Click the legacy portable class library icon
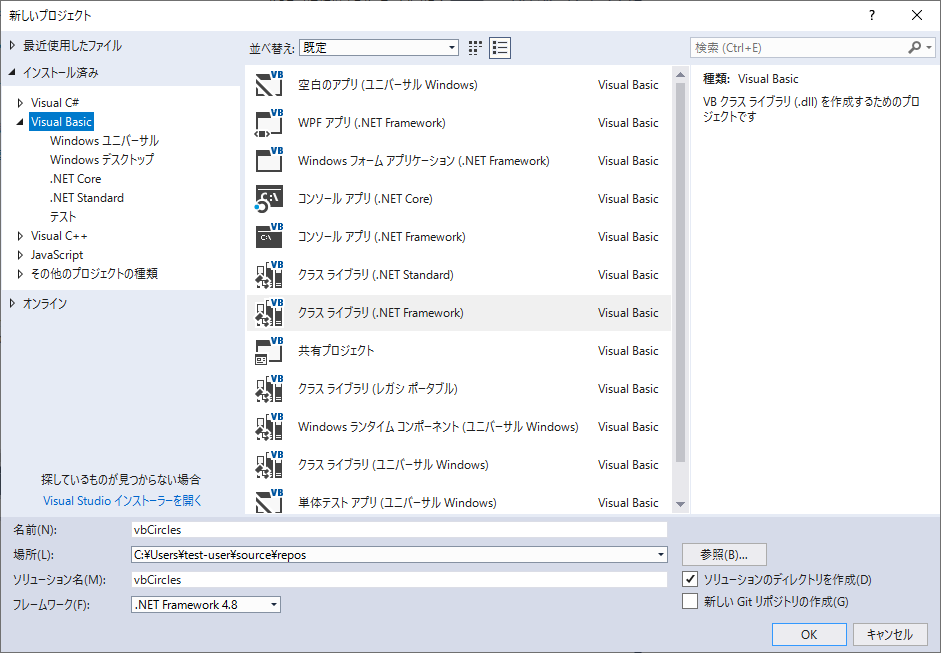The image size is (941, 653). click(269, 388)
